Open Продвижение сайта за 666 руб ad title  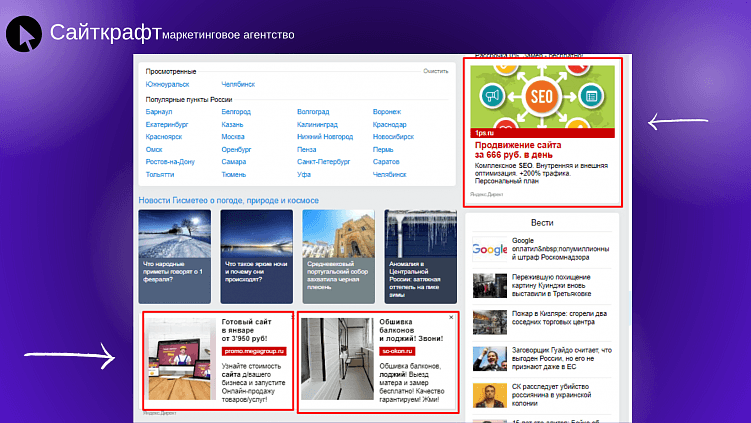point(518,150)
